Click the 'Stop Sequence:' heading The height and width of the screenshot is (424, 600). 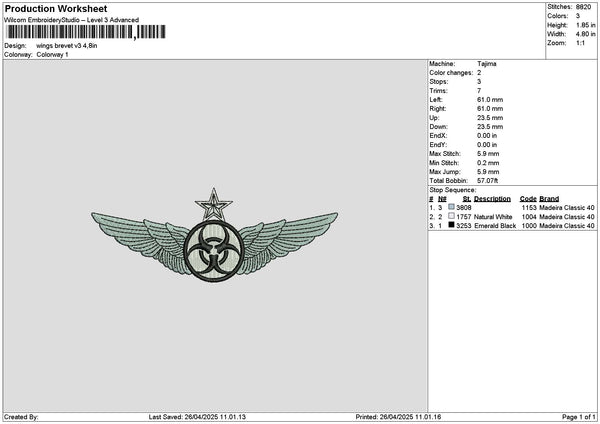click(453, 190)
